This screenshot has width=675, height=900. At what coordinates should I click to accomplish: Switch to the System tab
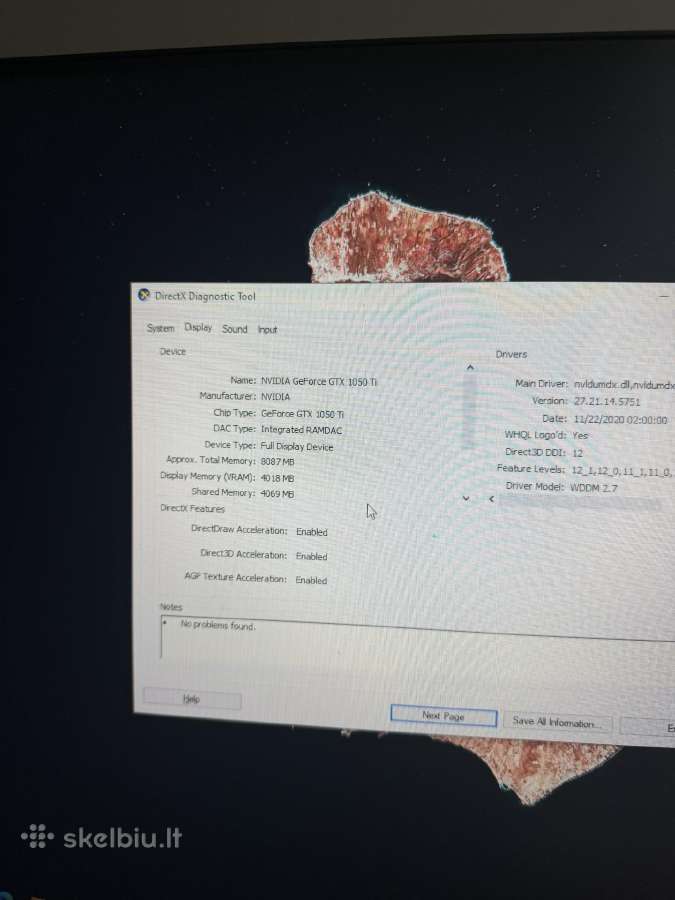point(160,328)
